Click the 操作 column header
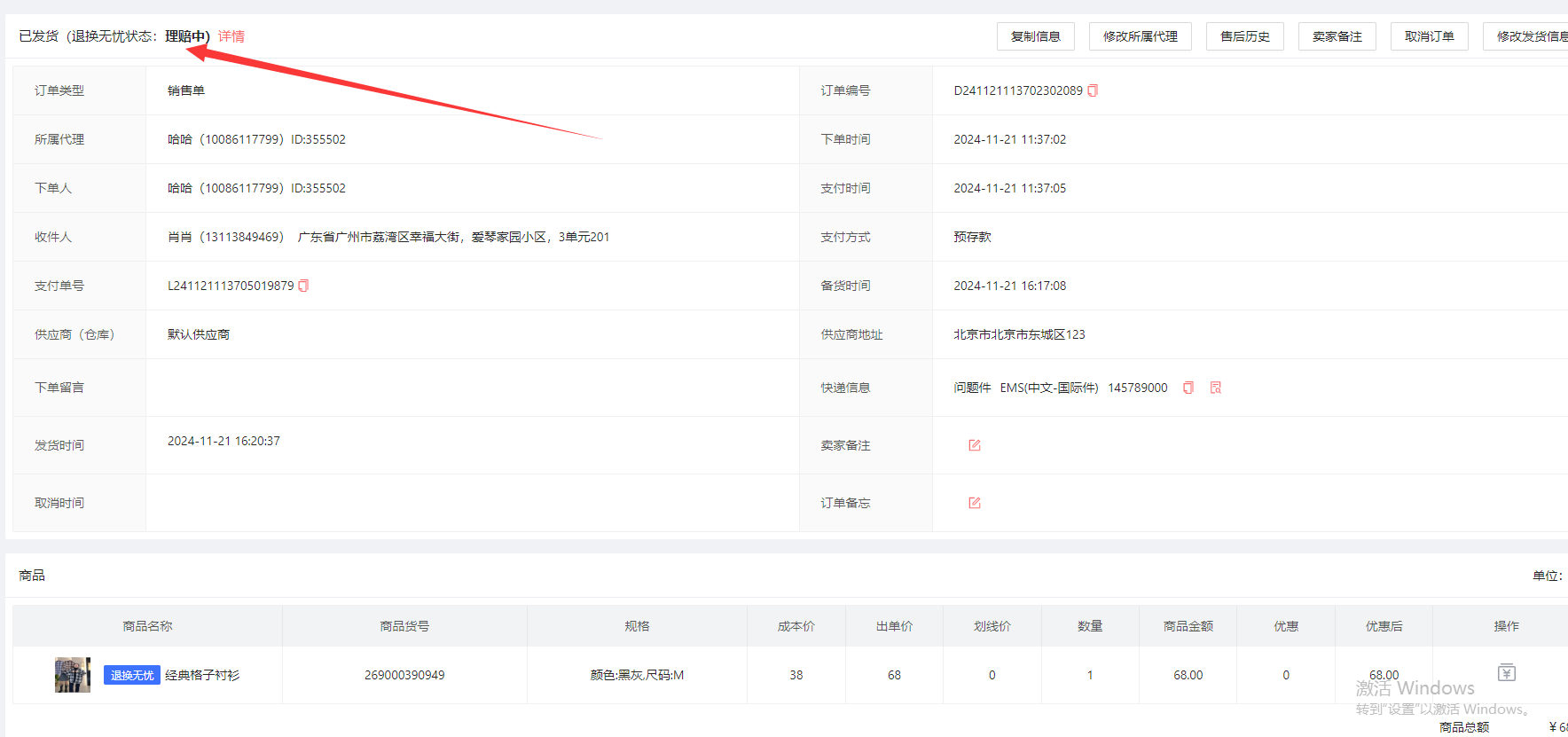The height and width of the screenshot is (737, 1568). [x=1506, y=626]
